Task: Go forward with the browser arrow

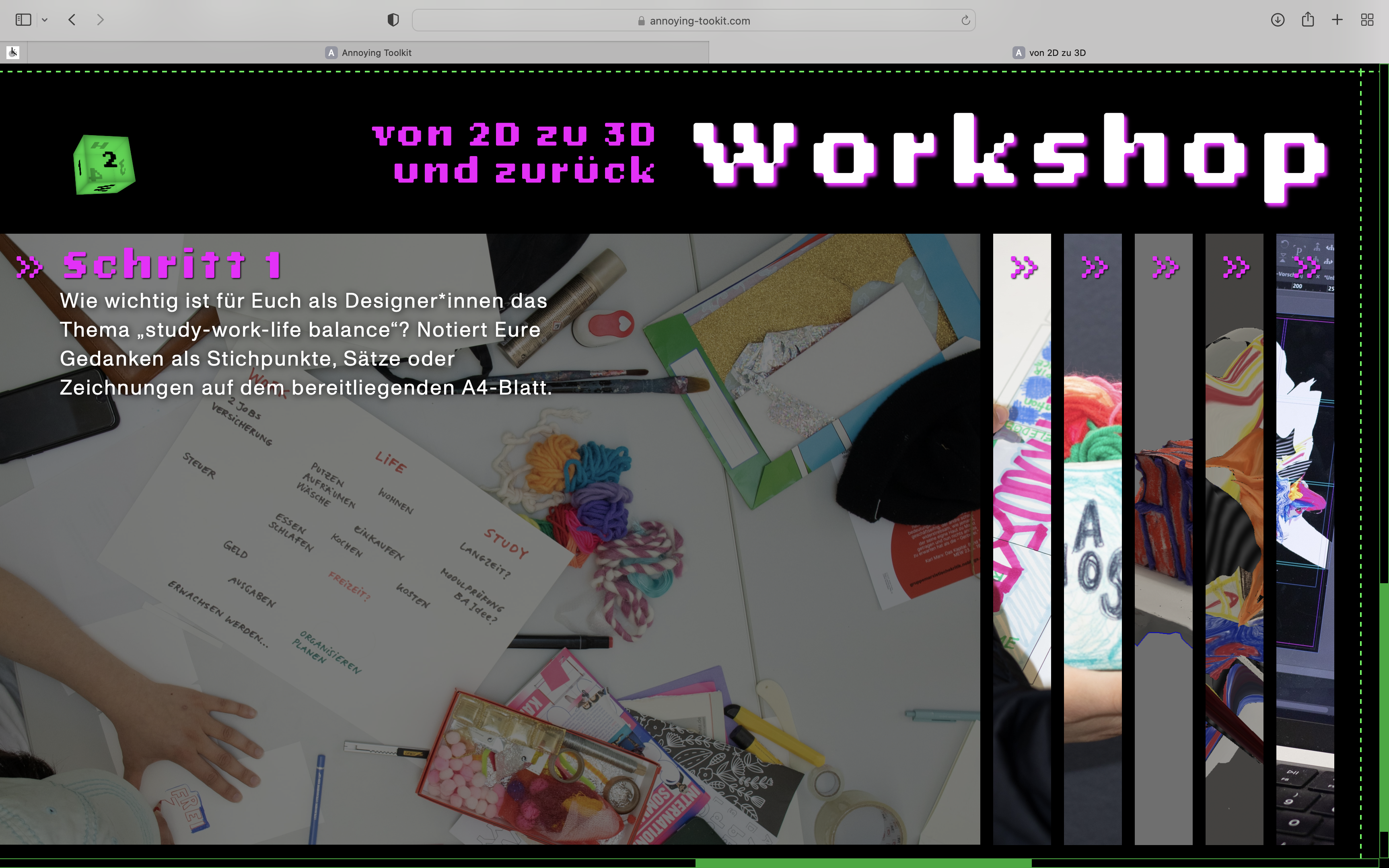Action: click(101, 20)
